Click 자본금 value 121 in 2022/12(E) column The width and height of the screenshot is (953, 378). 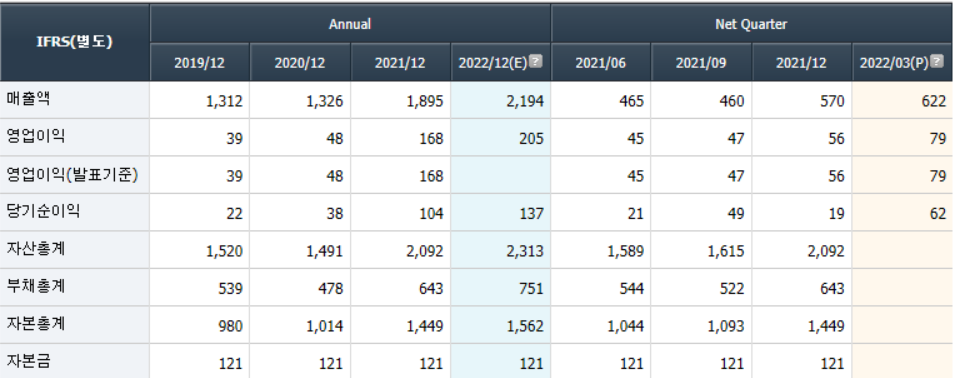tap(532, 364)
